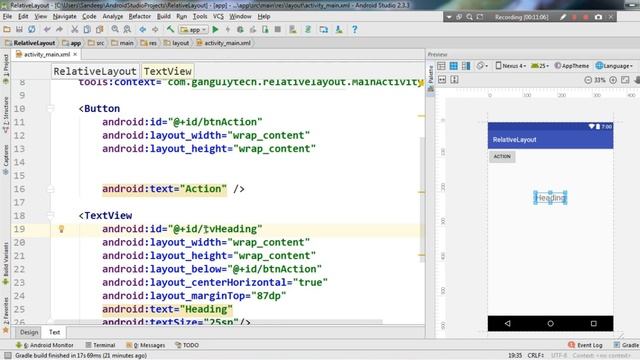The height and width of the screenshot is (360, 640).
Task: Click the intention lightbulb on line 19
Action: click(x=61, y=229)
